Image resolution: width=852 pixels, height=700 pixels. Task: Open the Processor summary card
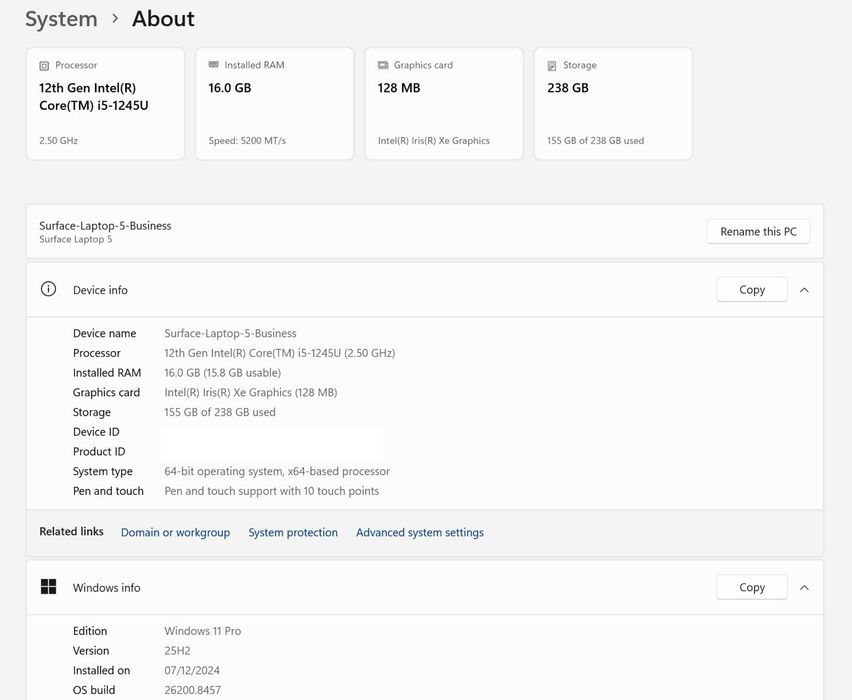tap(105, 104)
